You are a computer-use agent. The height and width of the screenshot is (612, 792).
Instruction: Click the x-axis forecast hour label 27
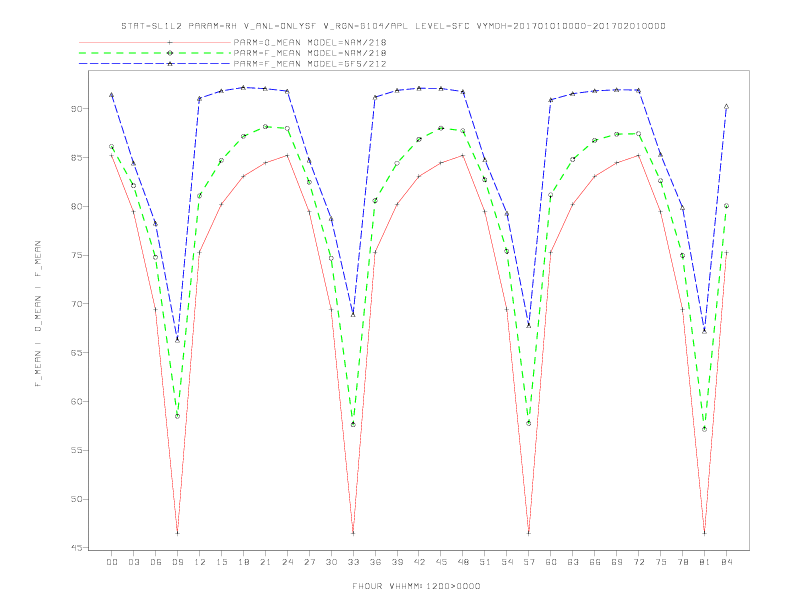click(309, 562)
